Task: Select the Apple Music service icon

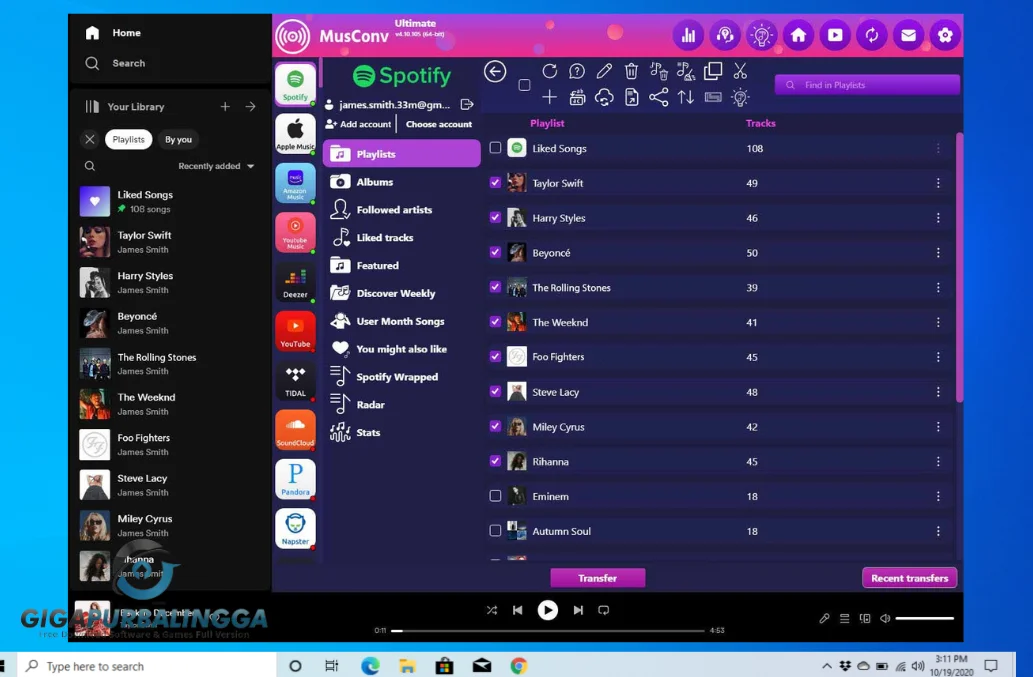Action: point(295,133)
